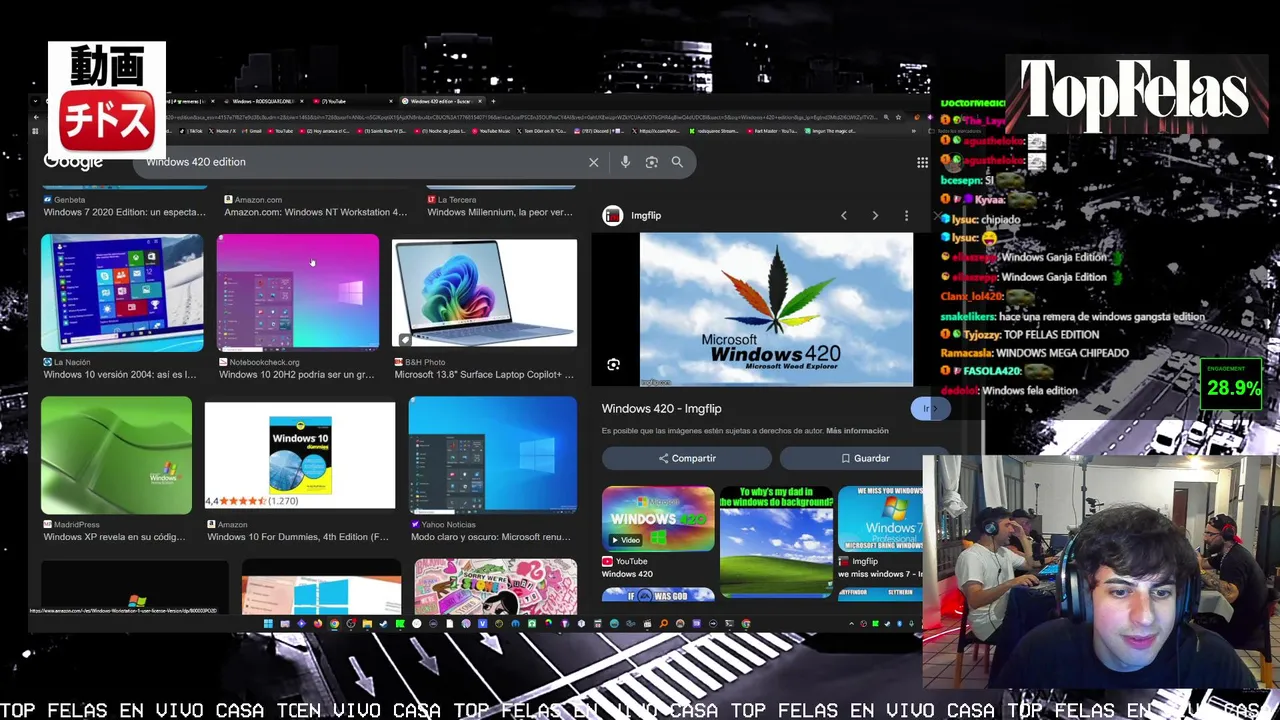Open the YouTube Music bookmark
The width and height of the screenshot is (1280, 720).
pos(491,131)
